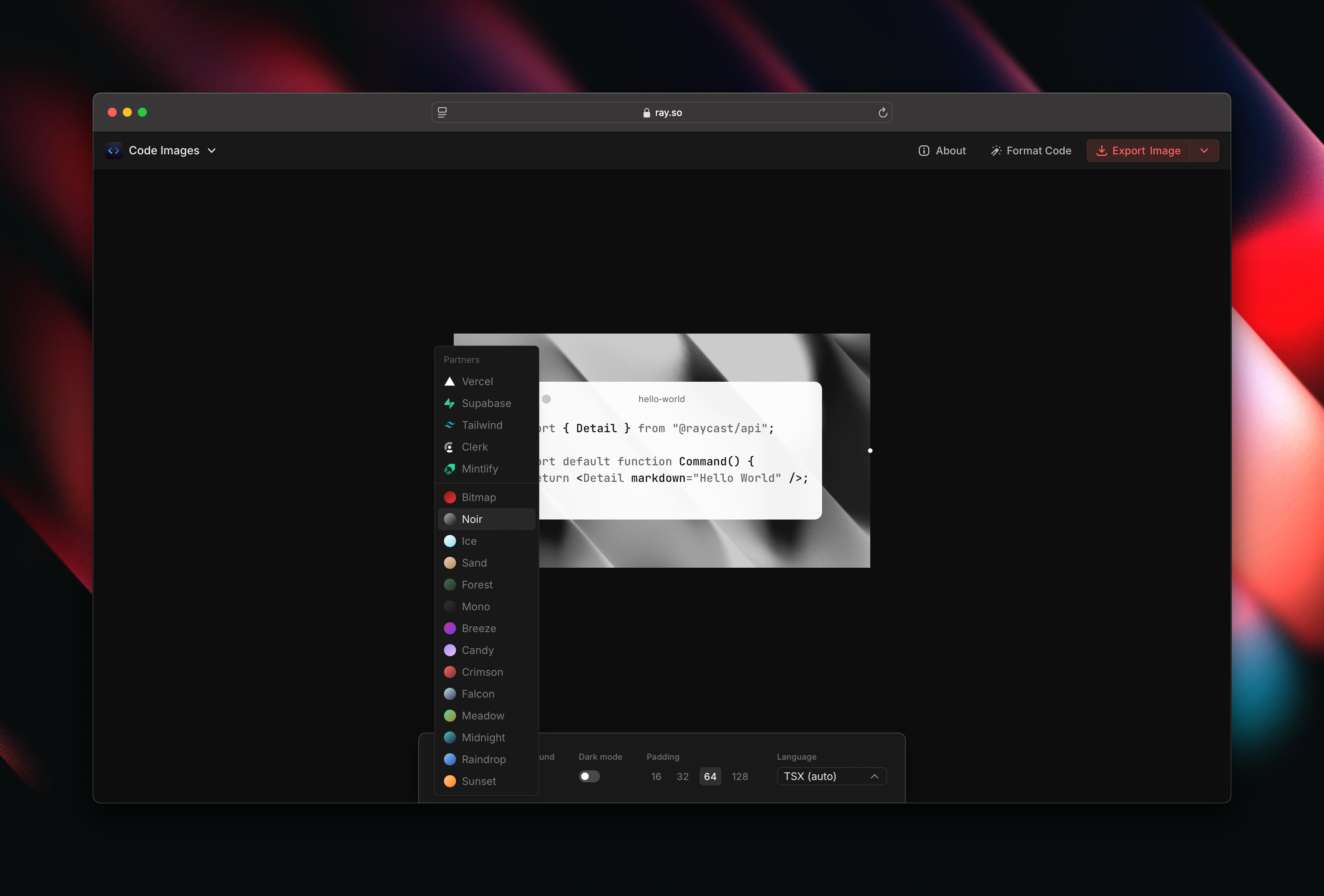Expand the Export Image options arrow

click(x=1204, y=150)
